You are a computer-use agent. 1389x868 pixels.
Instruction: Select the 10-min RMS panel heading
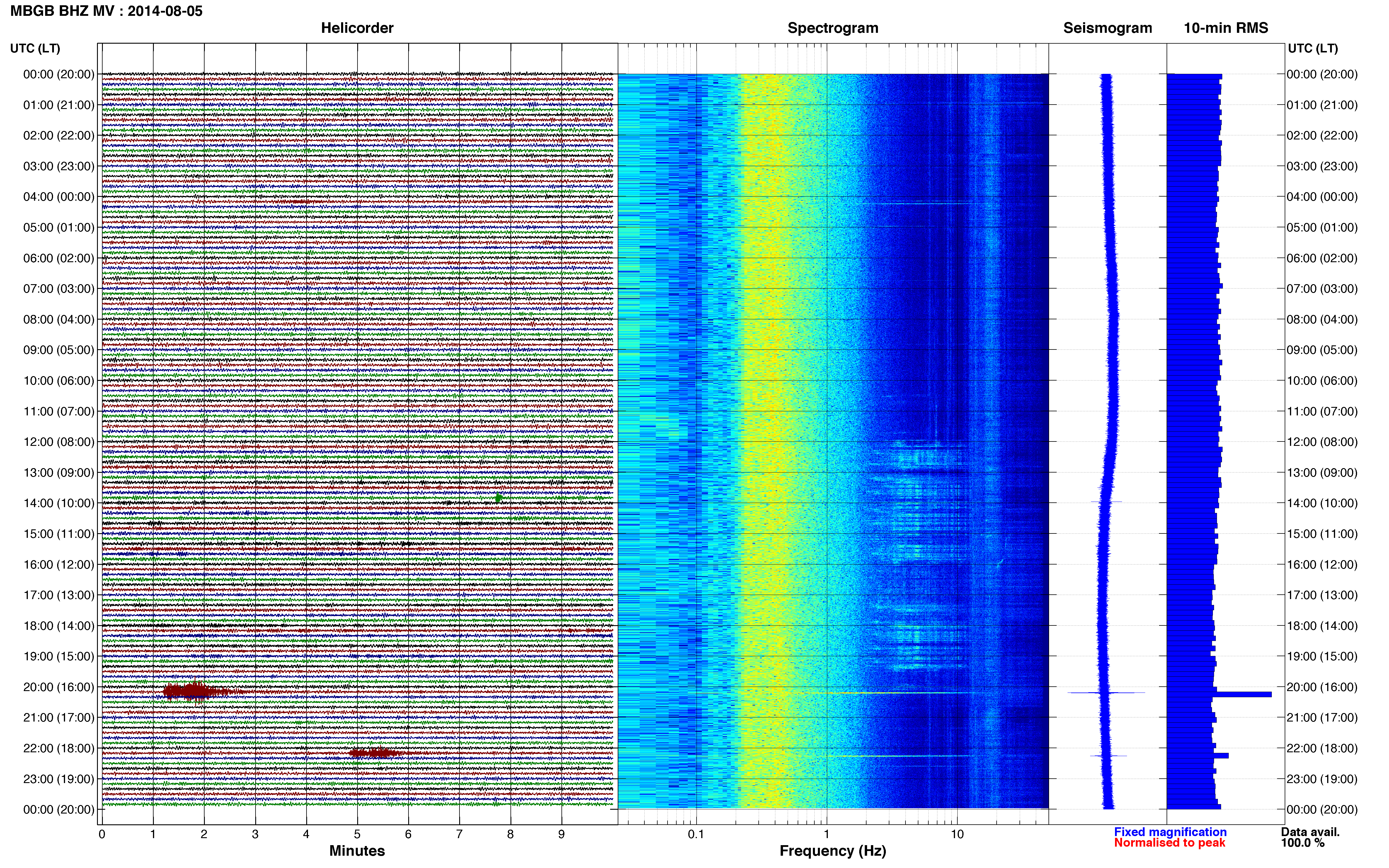pyautogui.click(x=1226, y=28)
